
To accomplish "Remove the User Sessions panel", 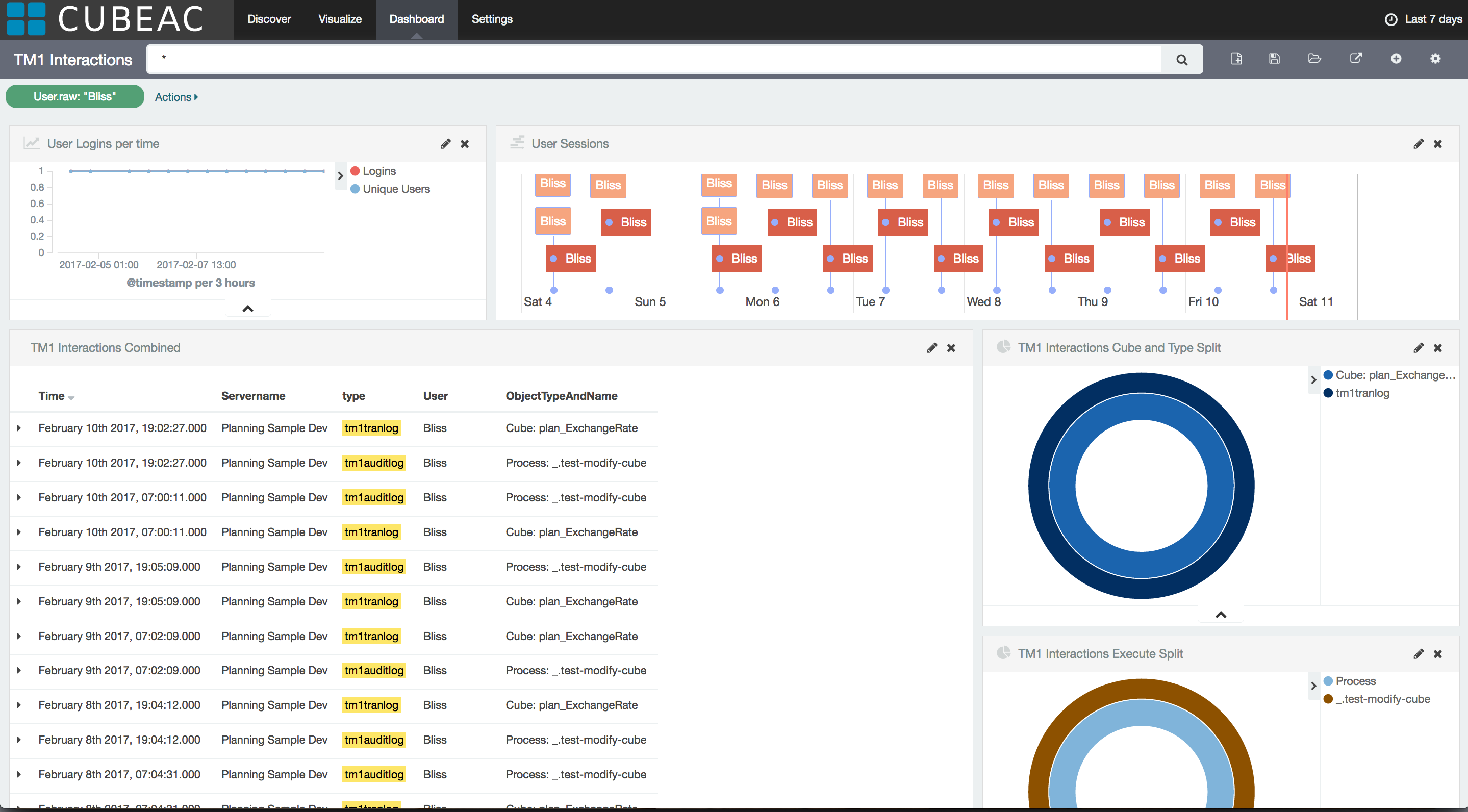I will click(1437, 144).
